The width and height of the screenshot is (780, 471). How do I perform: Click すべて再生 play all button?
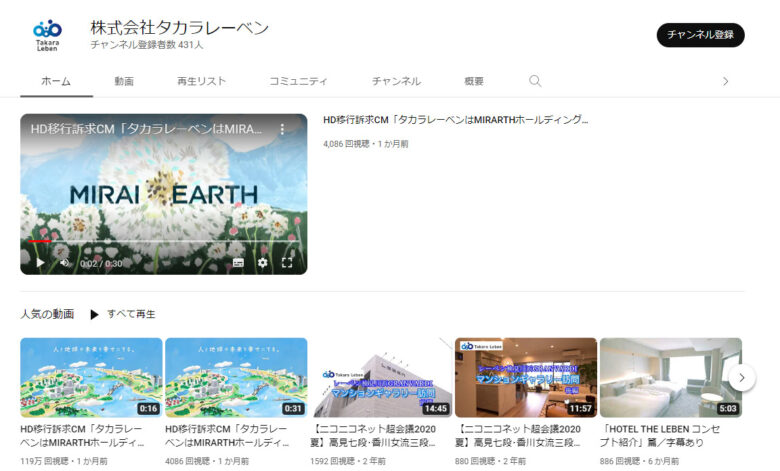point(123,314)
